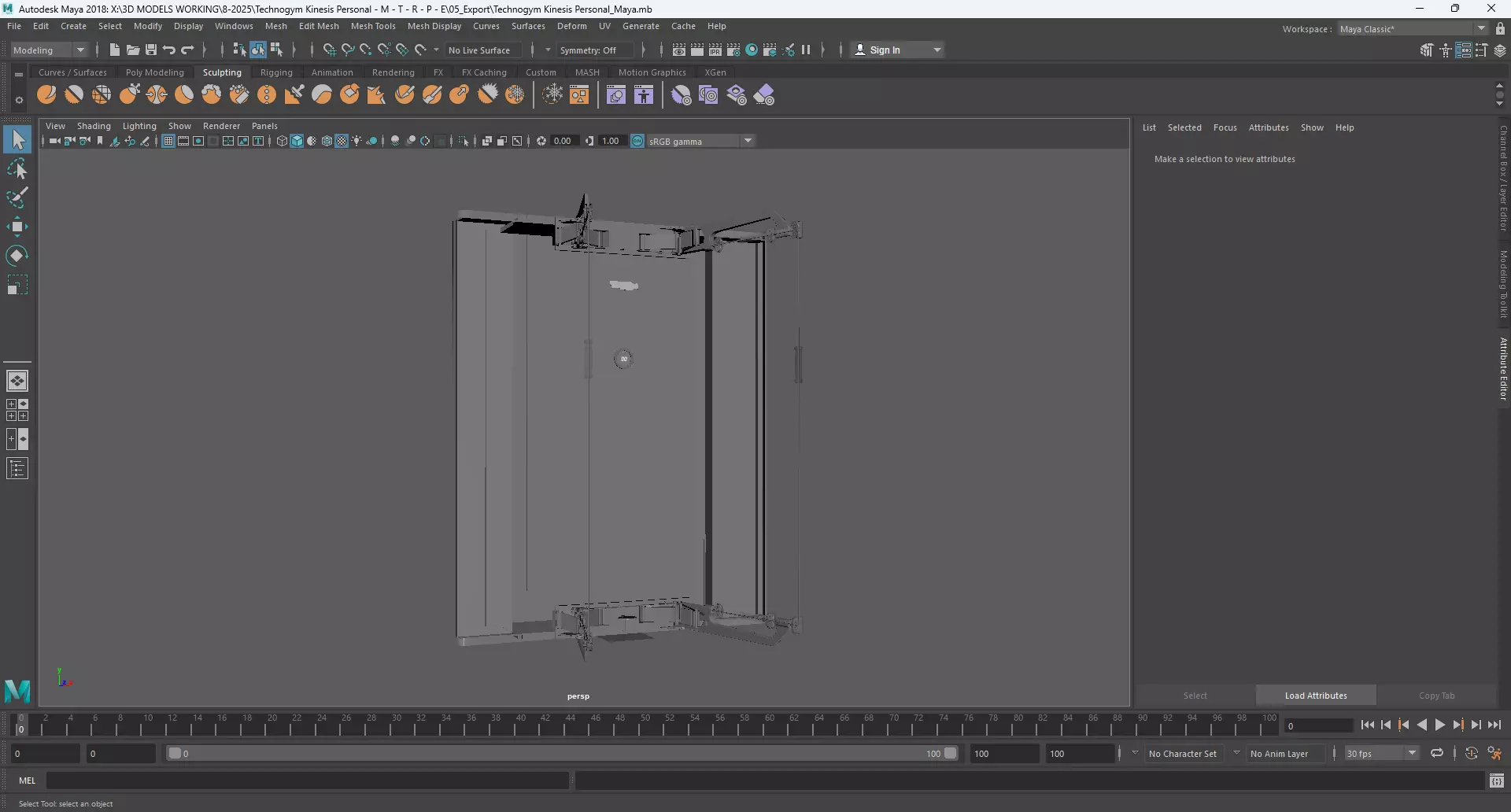
Task: Enable textured display mode
Action: (x=342, y=141)
